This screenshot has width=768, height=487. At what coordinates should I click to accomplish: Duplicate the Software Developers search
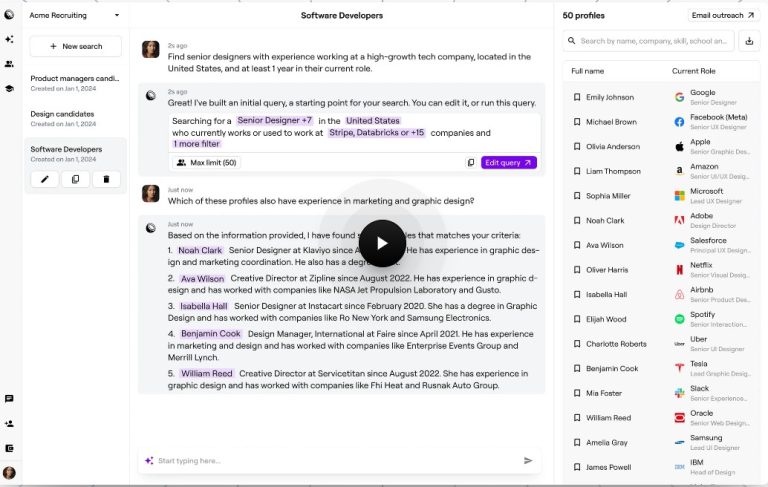point(75,179)
